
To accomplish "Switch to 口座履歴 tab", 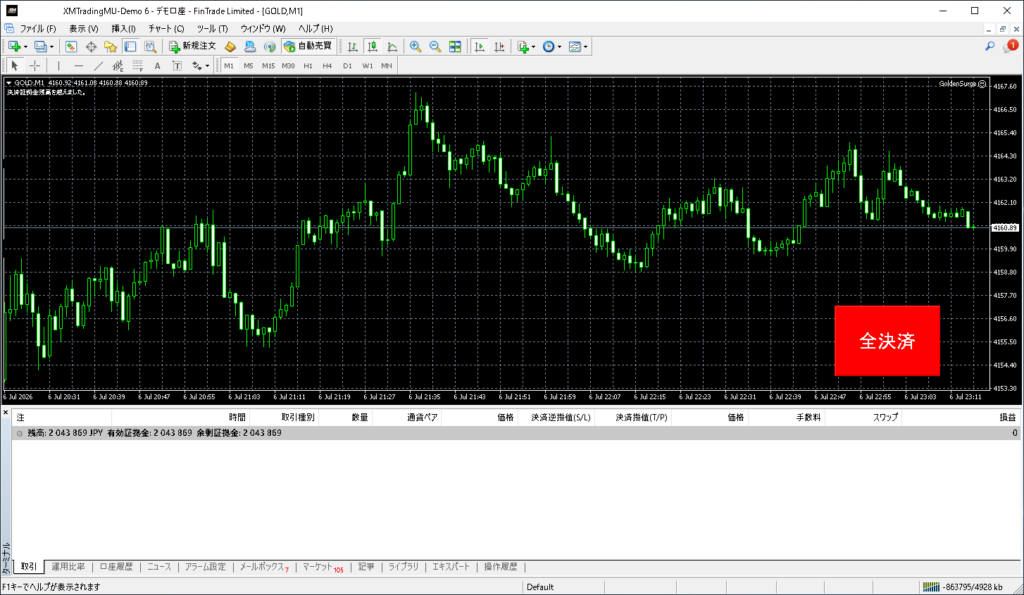I will coord(116,567).
